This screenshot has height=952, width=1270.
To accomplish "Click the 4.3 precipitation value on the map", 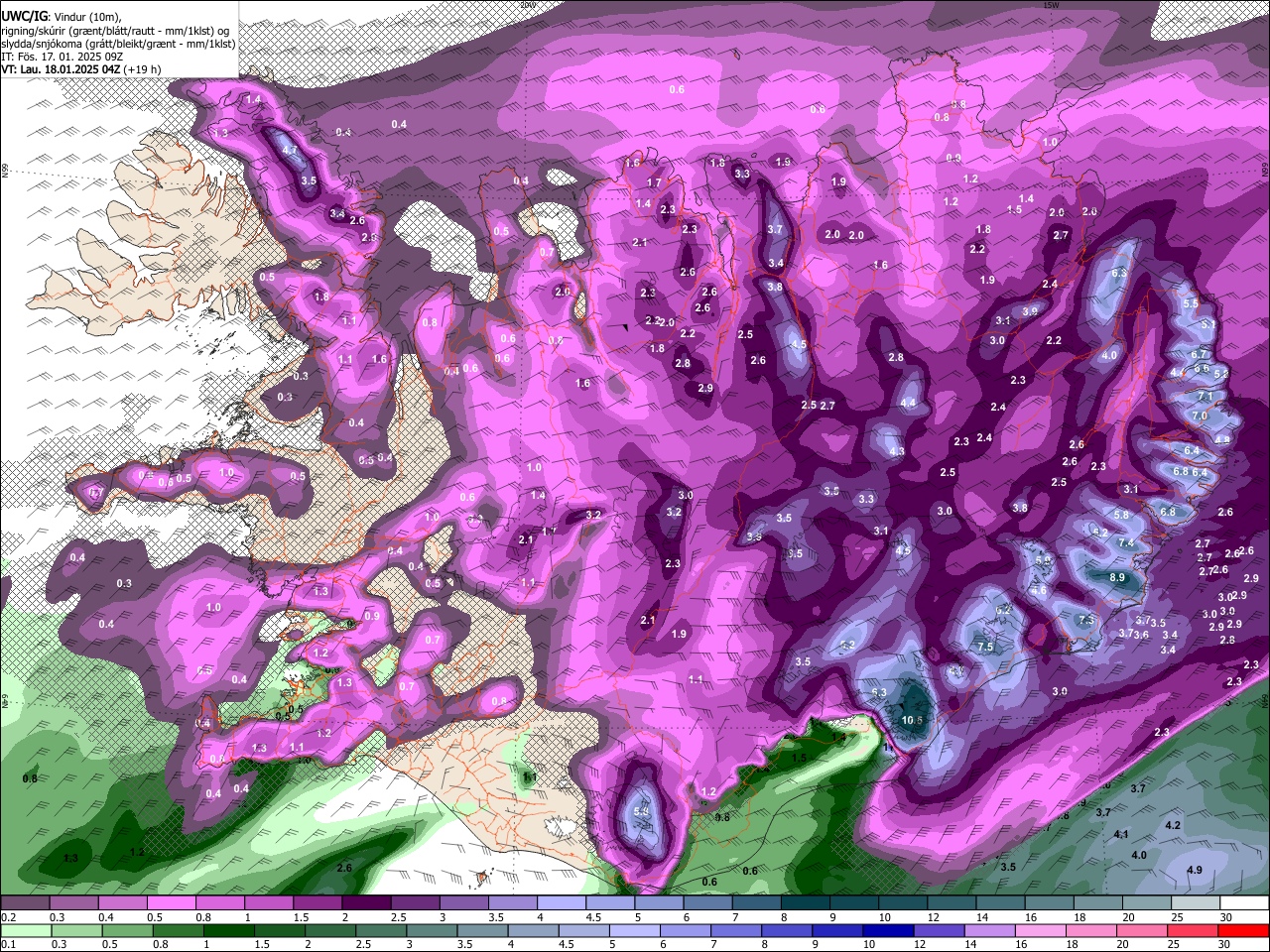I will click(x=898, y=451).
